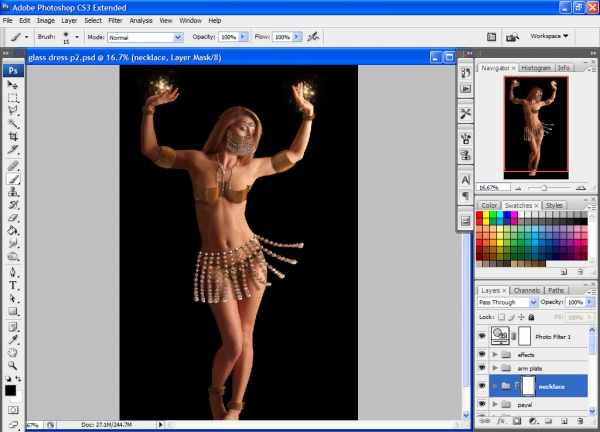Hide the necklace layer group
The width and height of the screenshot is (600, 432).
(x=482, y=386)
